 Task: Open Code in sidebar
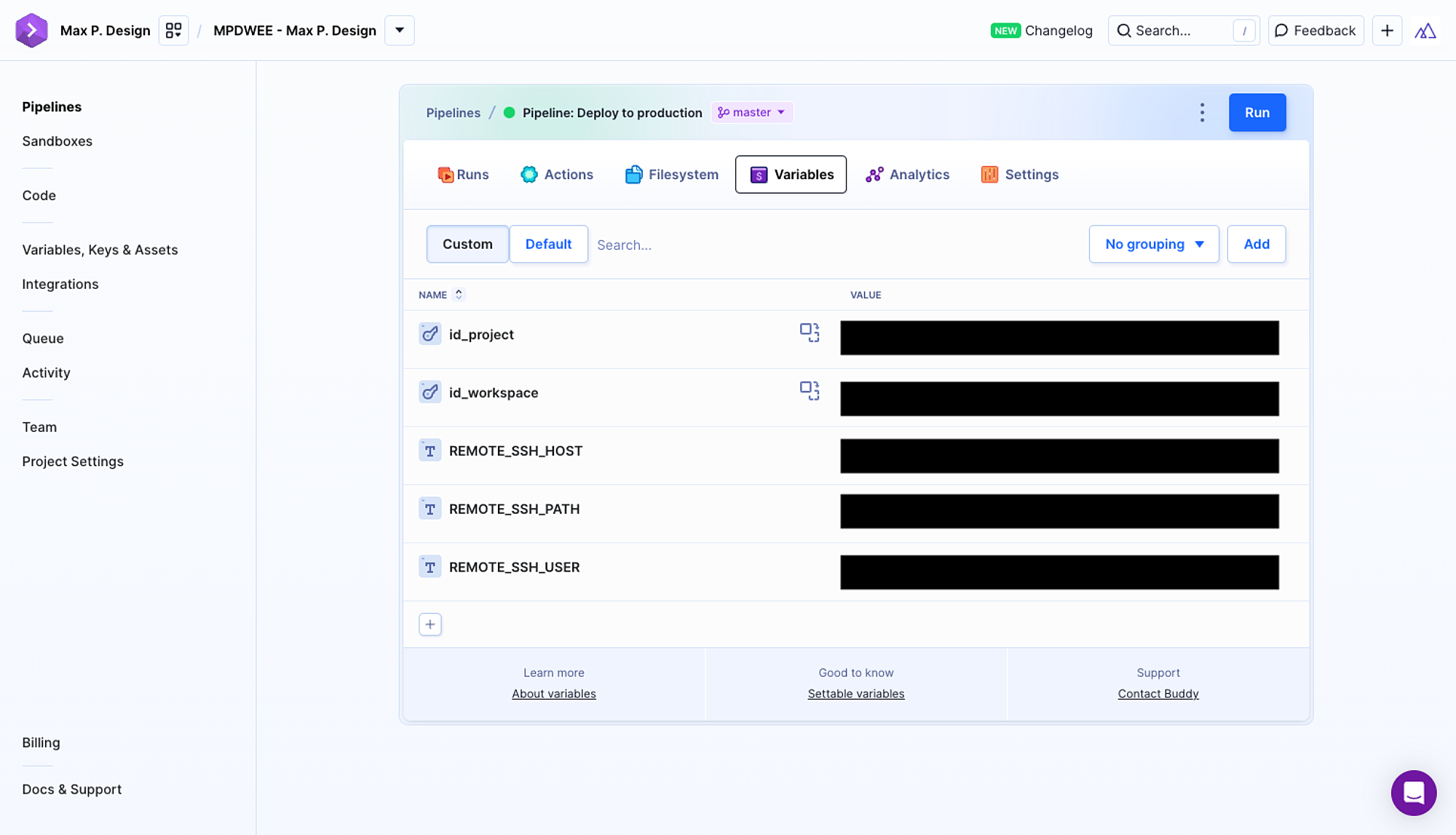click(39, 195)
